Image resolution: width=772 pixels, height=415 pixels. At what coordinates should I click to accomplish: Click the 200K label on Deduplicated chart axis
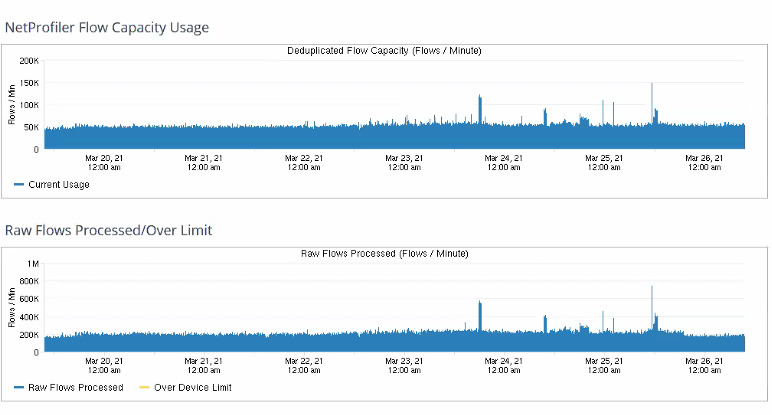[28, 61]
